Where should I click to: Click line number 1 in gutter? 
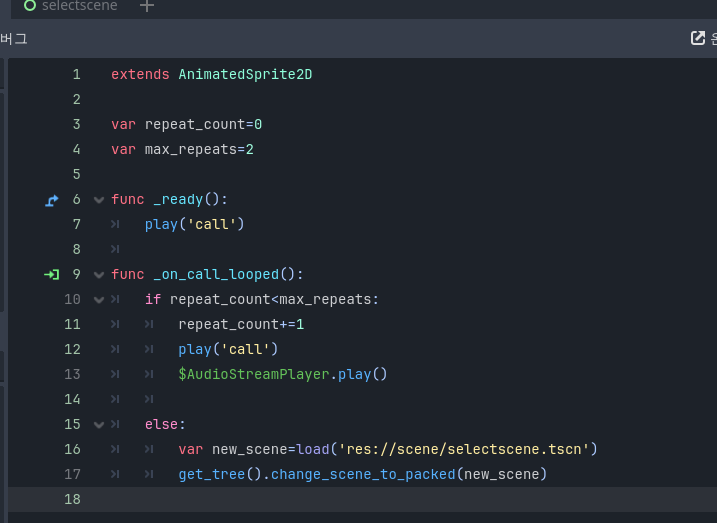click(76, 75)
